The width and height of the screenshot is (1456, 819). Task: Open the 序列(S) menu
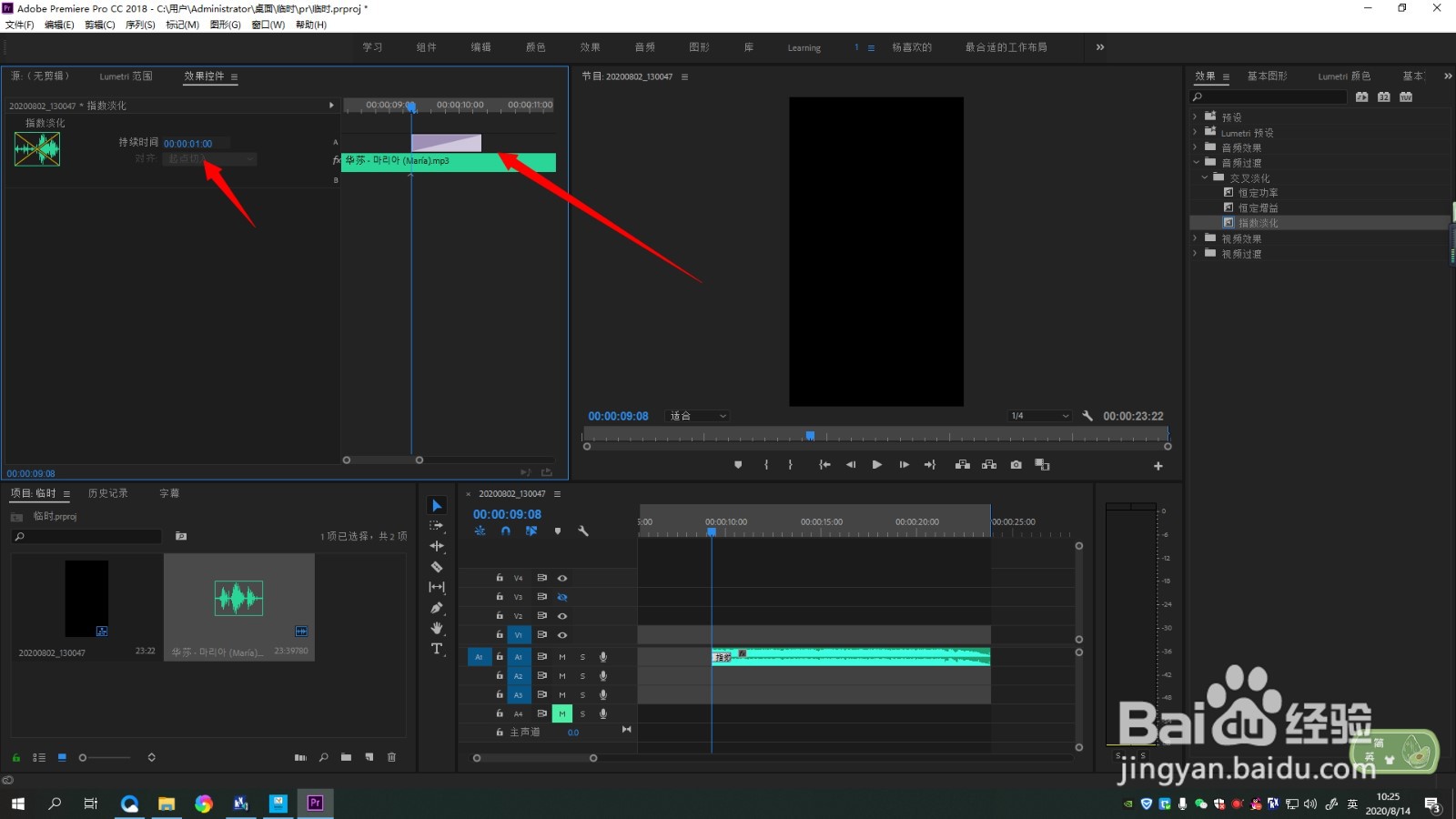[140, 25]
